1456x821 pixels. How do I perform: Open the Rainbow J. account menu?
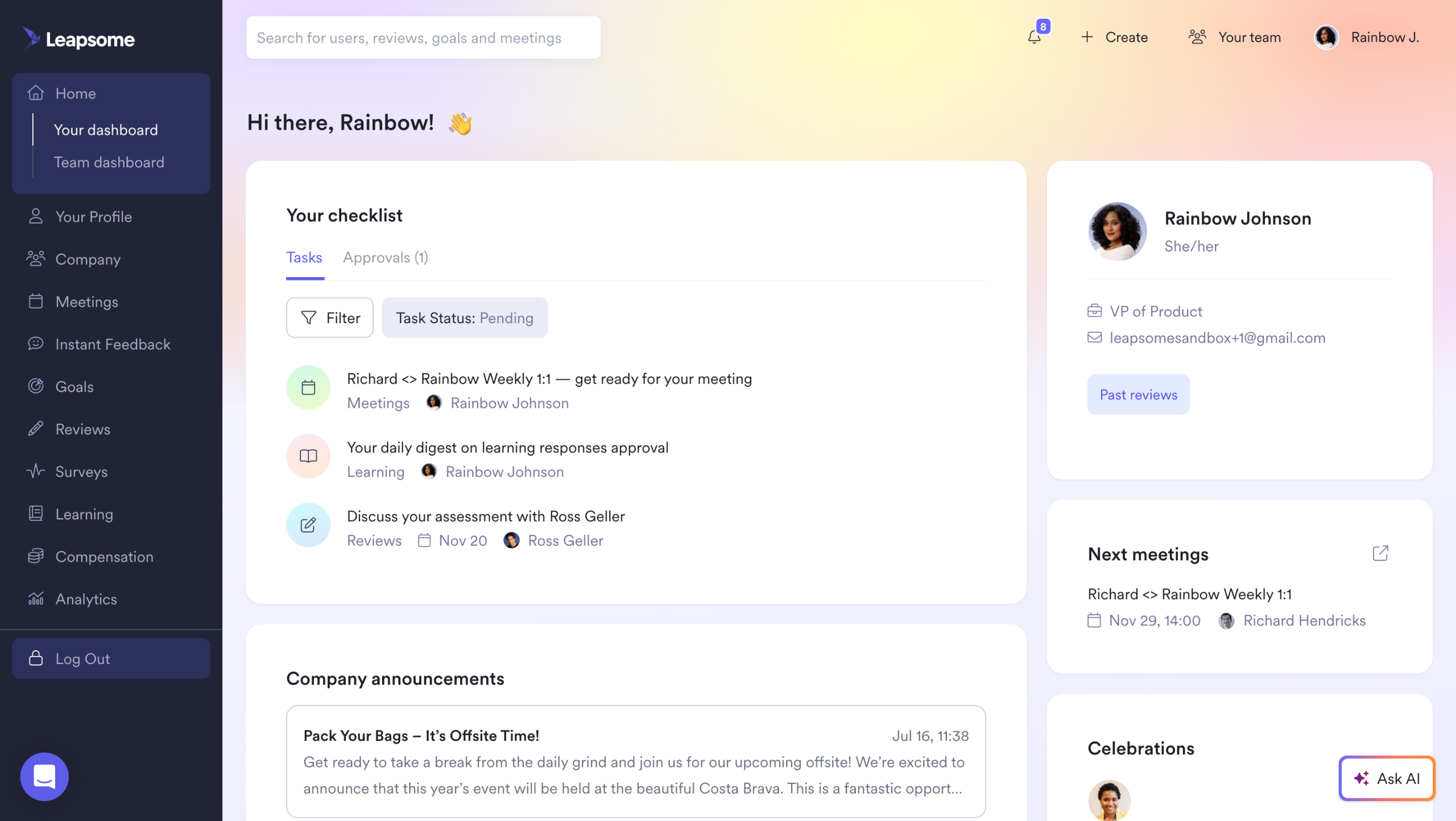coord(1367,38)
